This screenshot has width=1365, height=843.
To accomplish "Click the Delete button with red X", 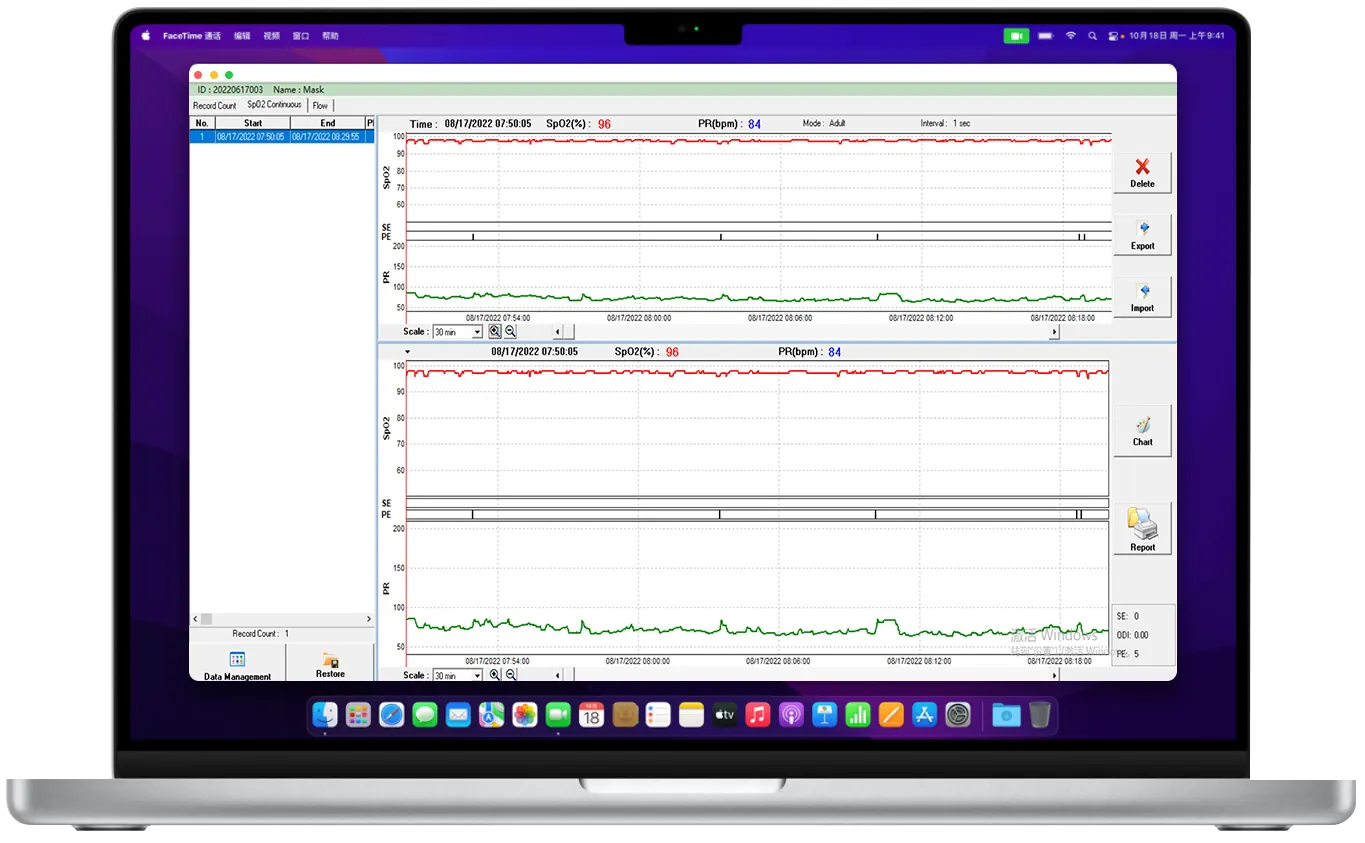I will coord(1142,173).
